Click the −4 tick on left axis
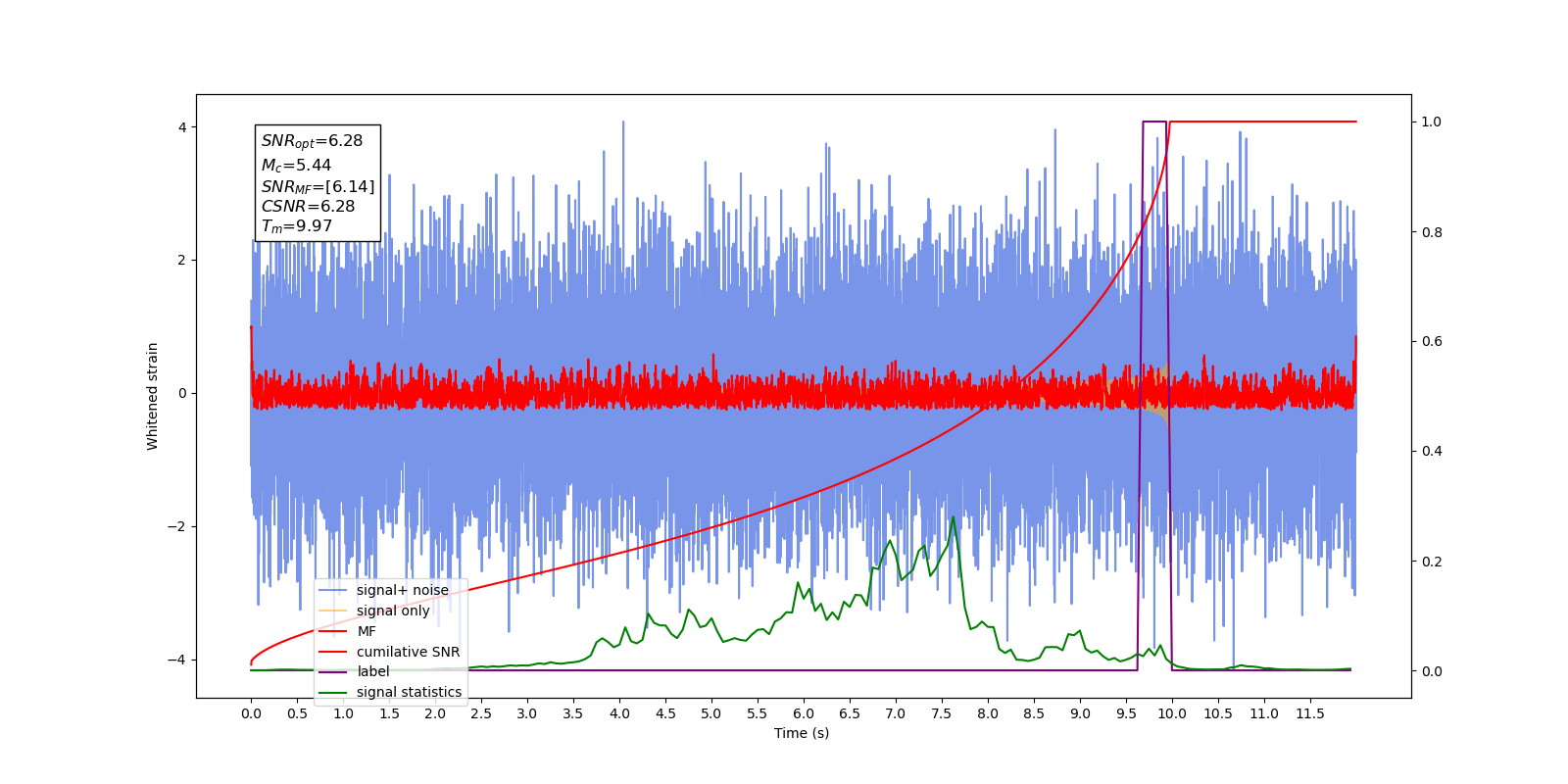Image resolution: width=1568 pixels, height=784 pixels. pyautogui.click(x=177, y=660)
